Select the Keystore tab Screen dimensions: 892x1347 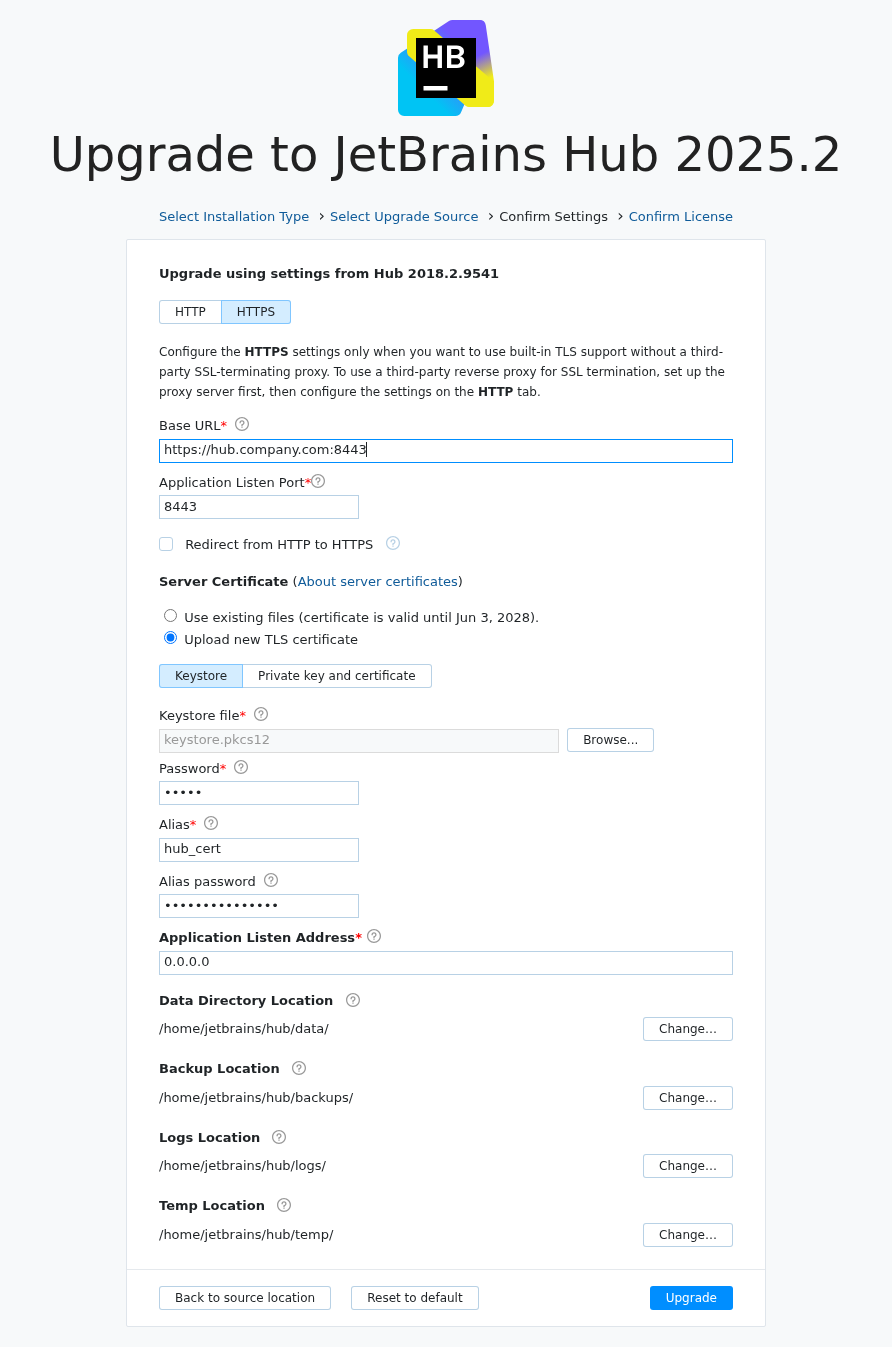[x=200, y=675]
